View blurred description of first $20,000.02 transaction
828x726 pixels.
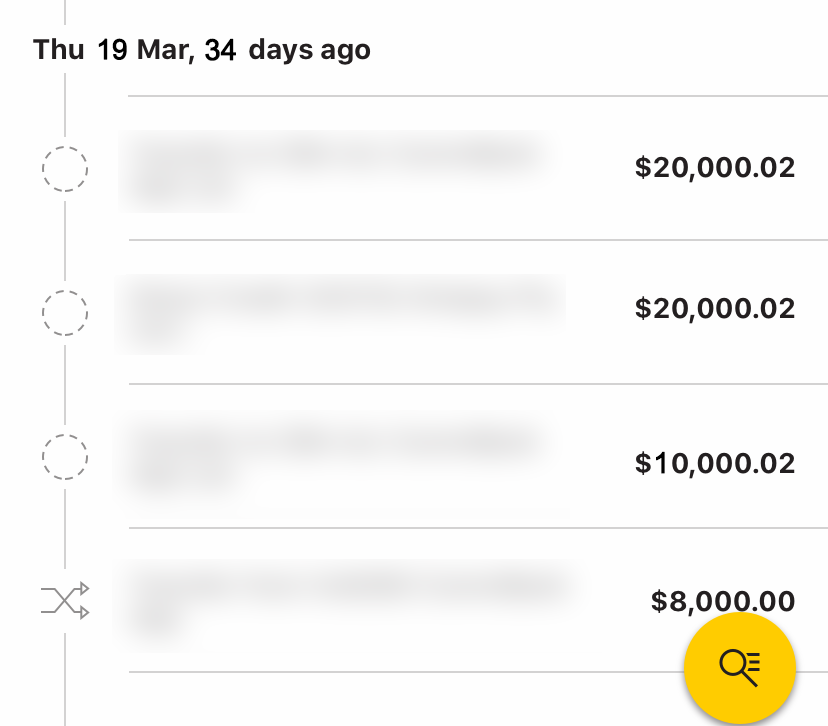(x=335, y=171)
